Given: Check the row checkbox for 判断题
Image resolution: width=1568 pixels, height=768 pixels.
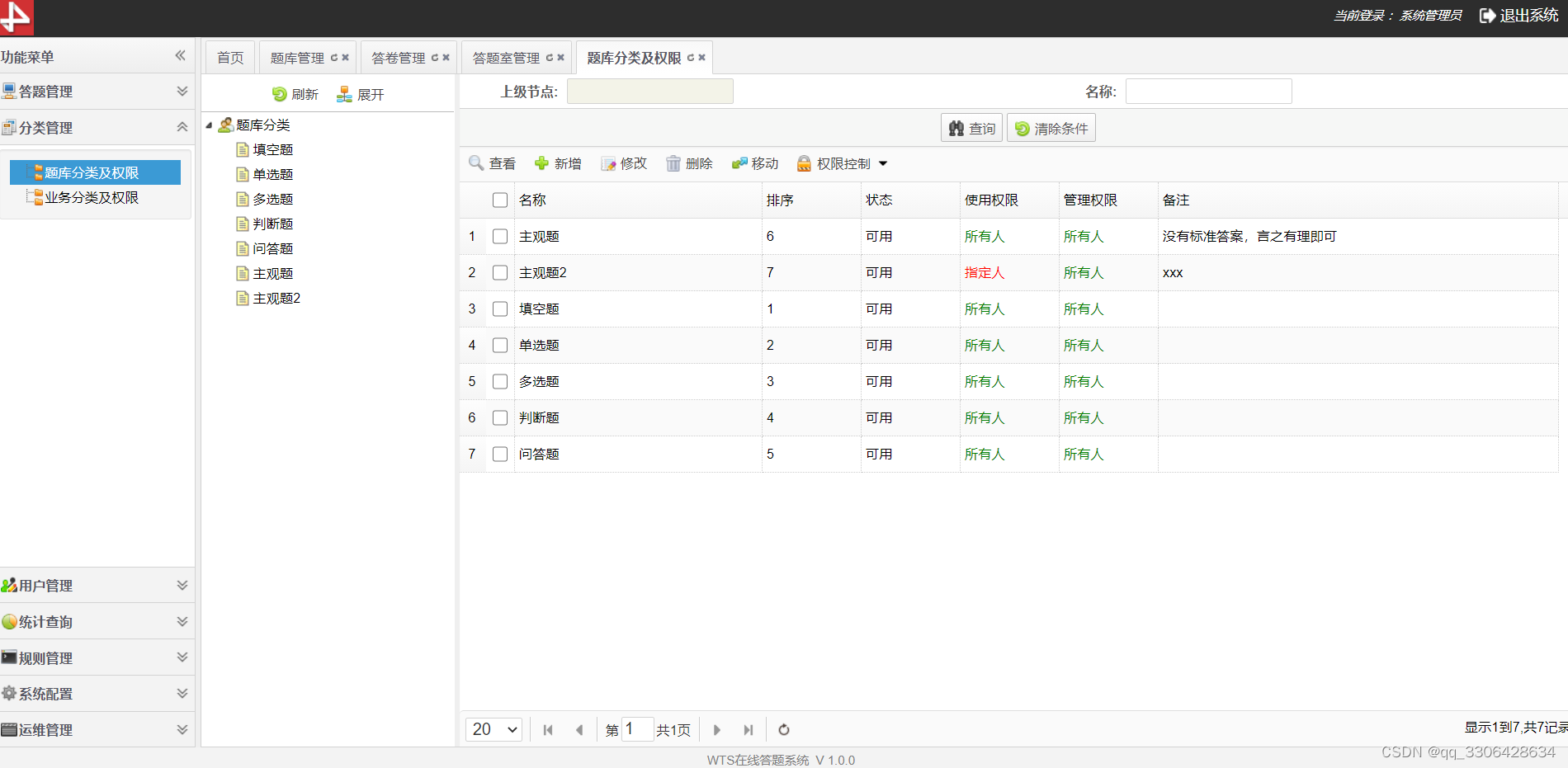Looking at the screenshot, I should tap(500, 417).
